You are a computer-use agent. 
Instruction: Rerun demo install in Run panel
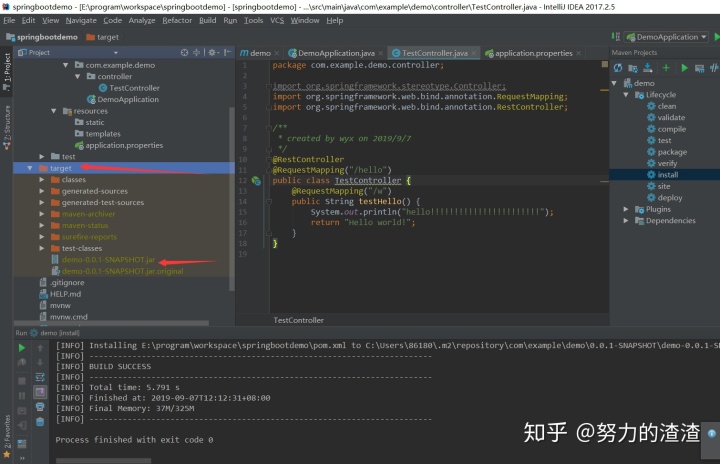[x=22, y=348]
